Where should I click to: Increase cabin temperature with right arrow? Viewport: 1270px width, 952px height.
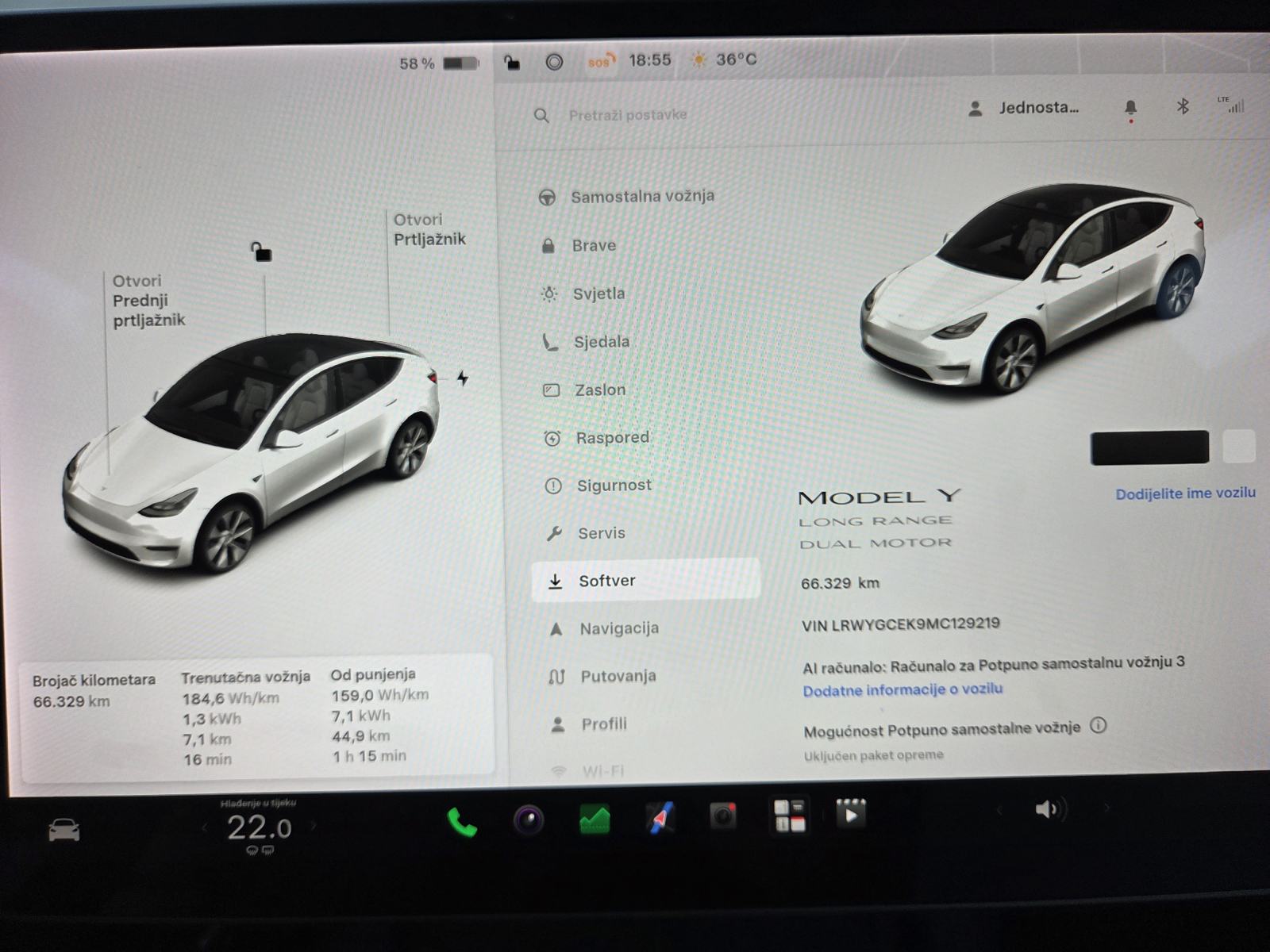pyautogui.click(x=314, y=826)
